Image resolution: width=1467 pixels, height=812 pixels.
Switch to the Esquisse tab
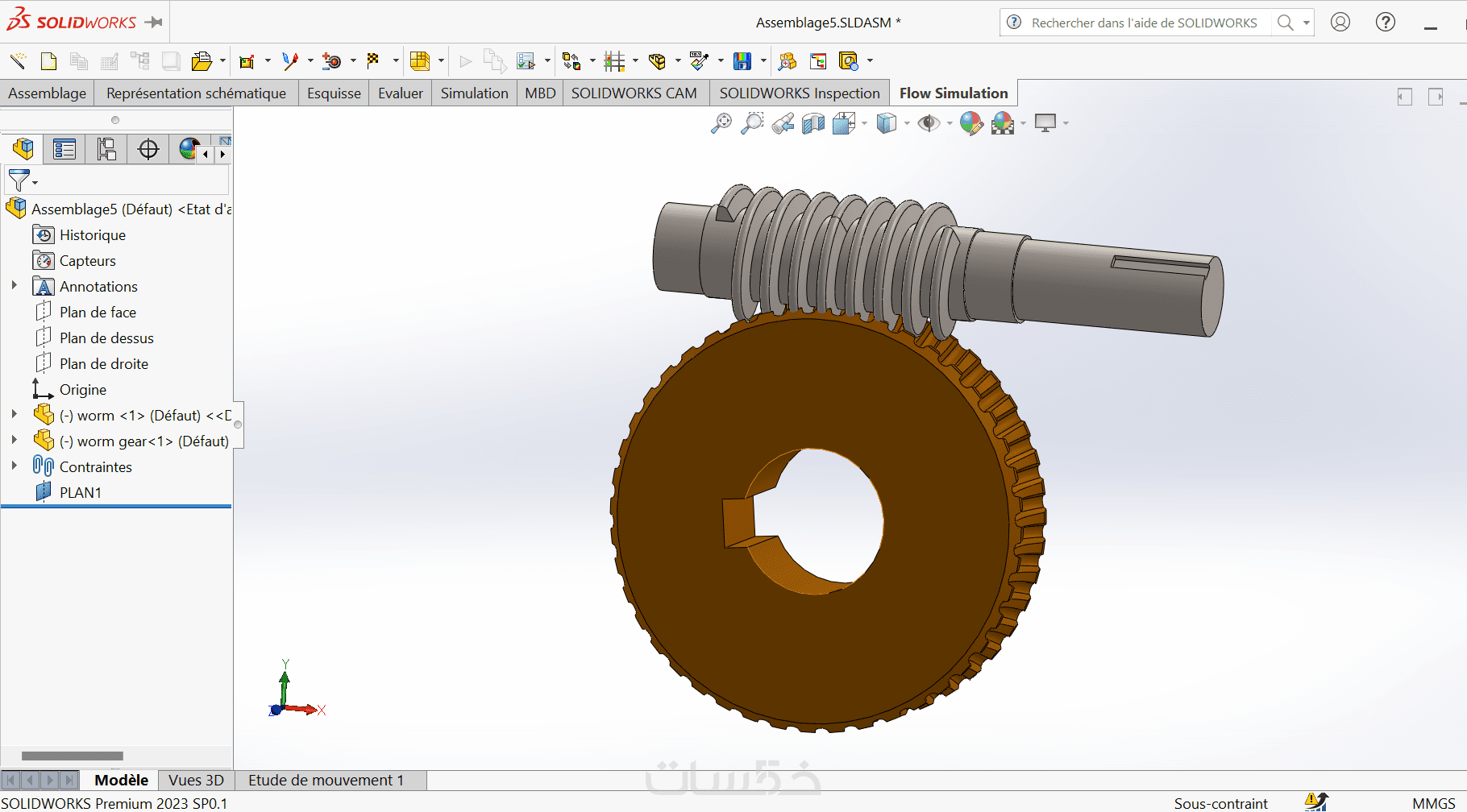click(x=334, y=93)
